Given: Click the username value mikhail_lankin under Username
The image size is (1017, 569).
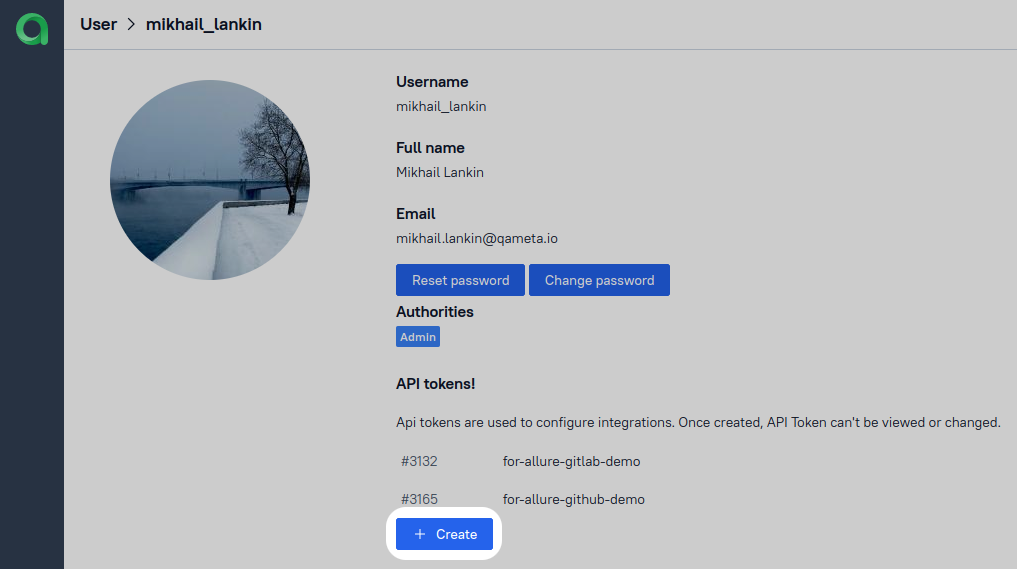Looking at the screenshot, I should pos(441,106).
